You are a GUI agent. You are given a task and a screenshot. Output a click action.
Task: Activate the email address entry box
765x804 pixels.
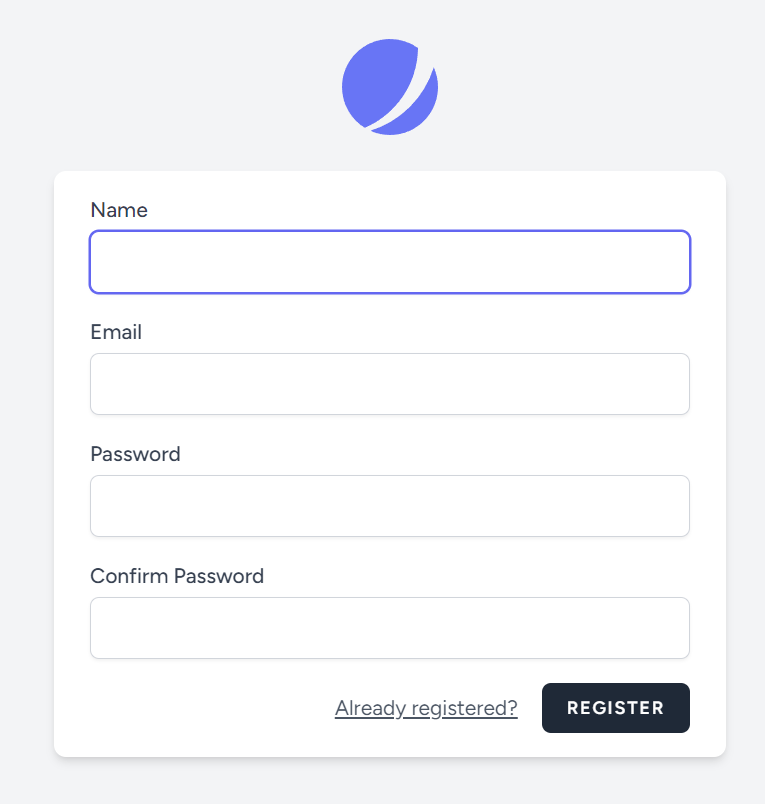[390, 384]
